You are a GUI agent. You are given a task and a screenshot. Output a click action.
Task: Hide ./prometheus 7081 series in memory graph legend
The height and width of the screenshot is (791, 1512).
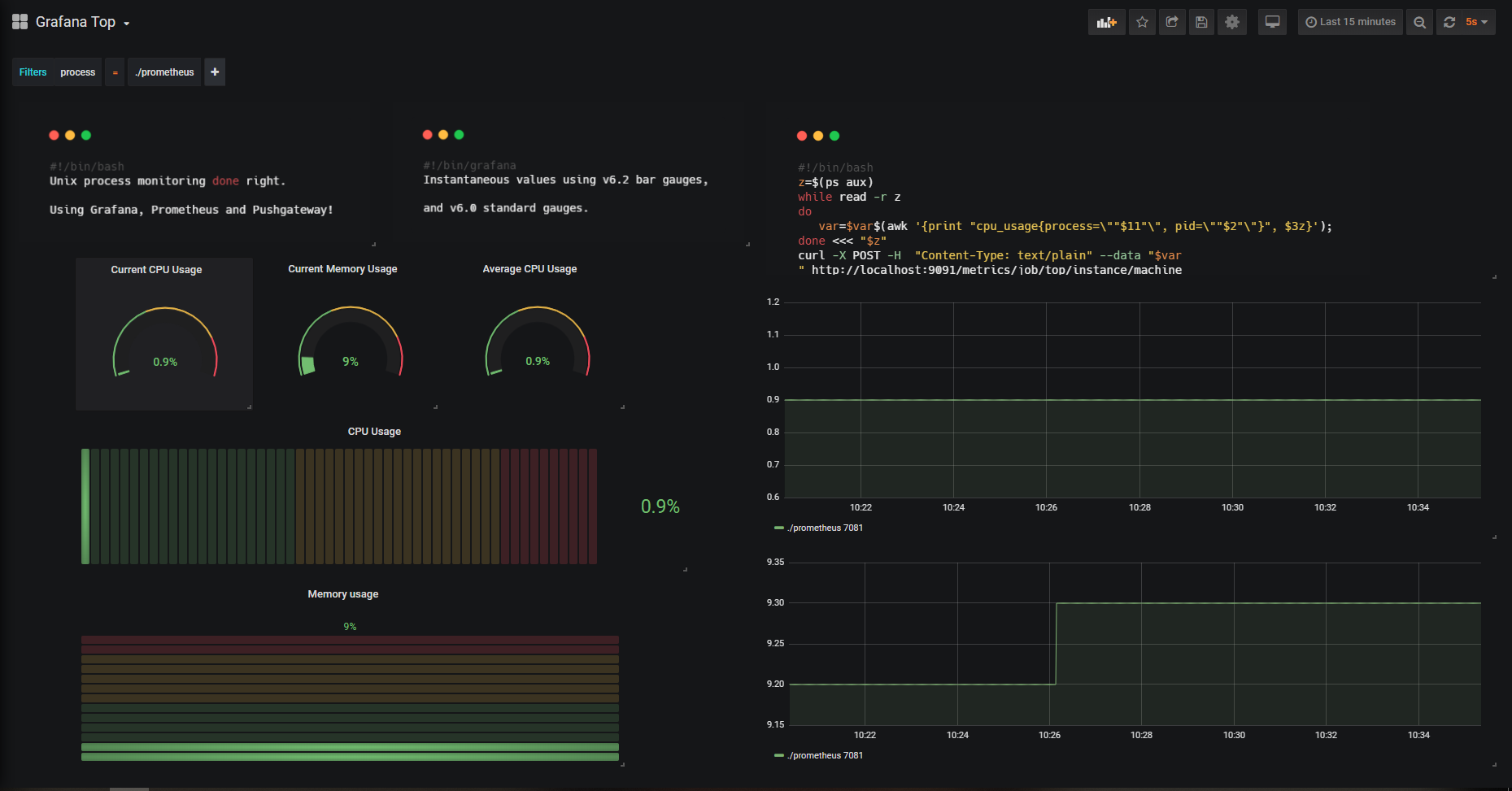pyautogui.click(x=824, y=755)
